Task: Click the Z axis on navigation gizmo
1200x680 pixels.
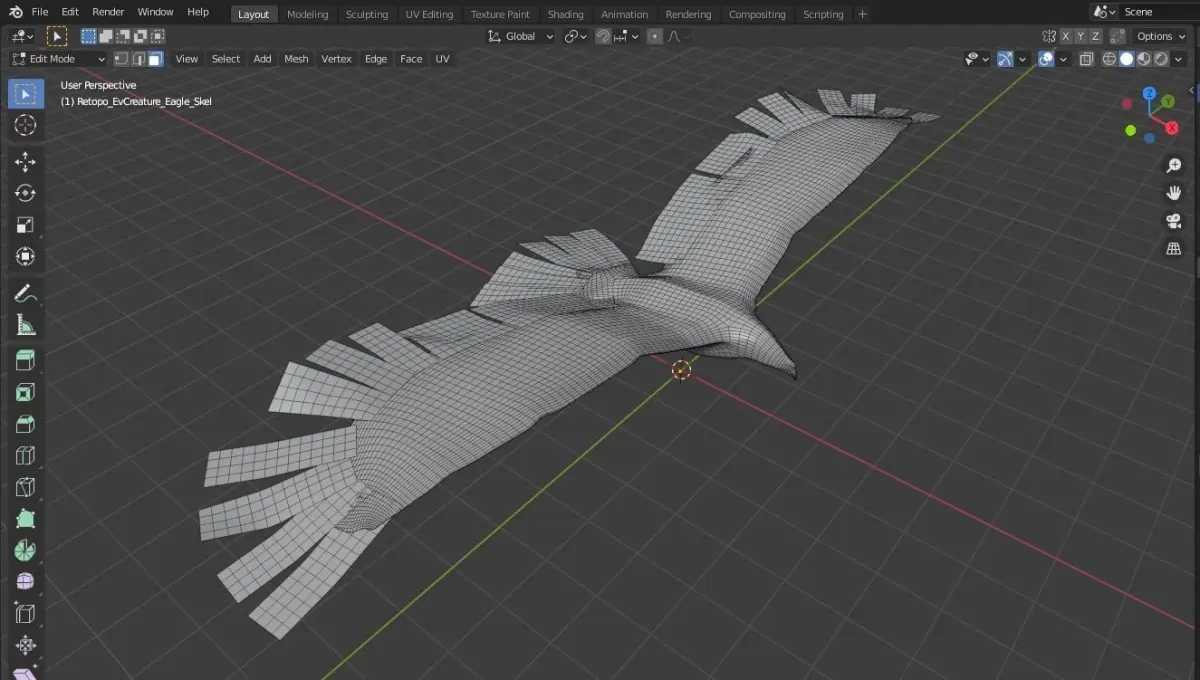Action: click(x=1150, y=94)
